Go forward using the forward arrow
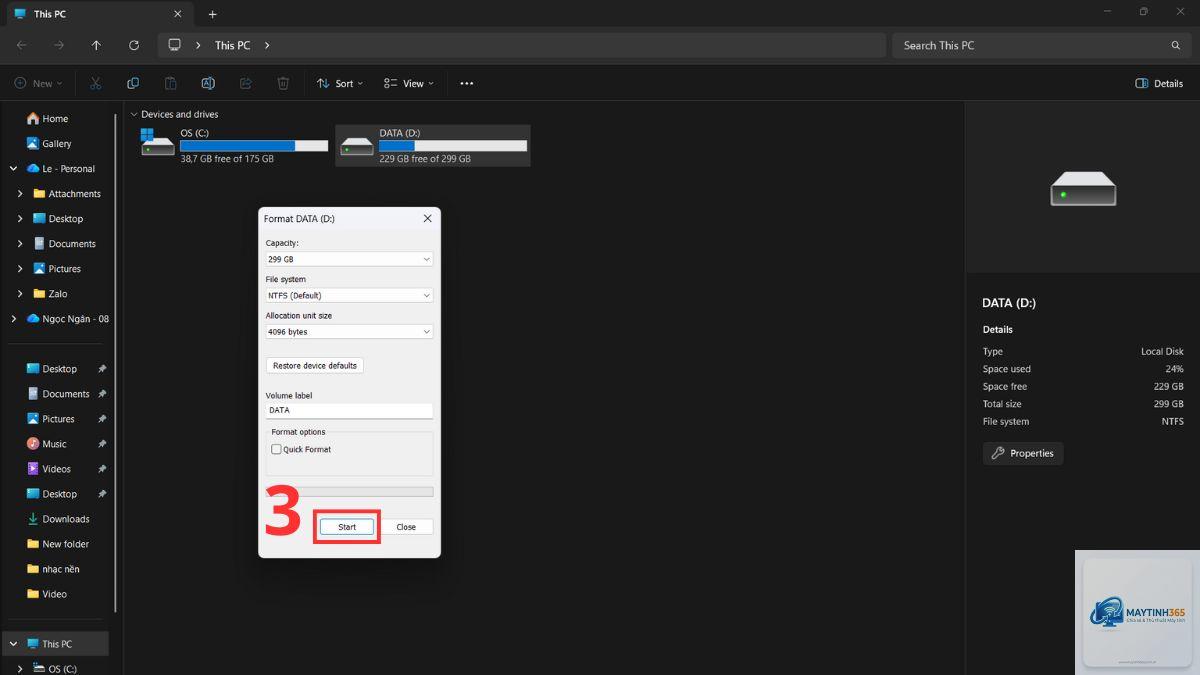 [59, 45]
